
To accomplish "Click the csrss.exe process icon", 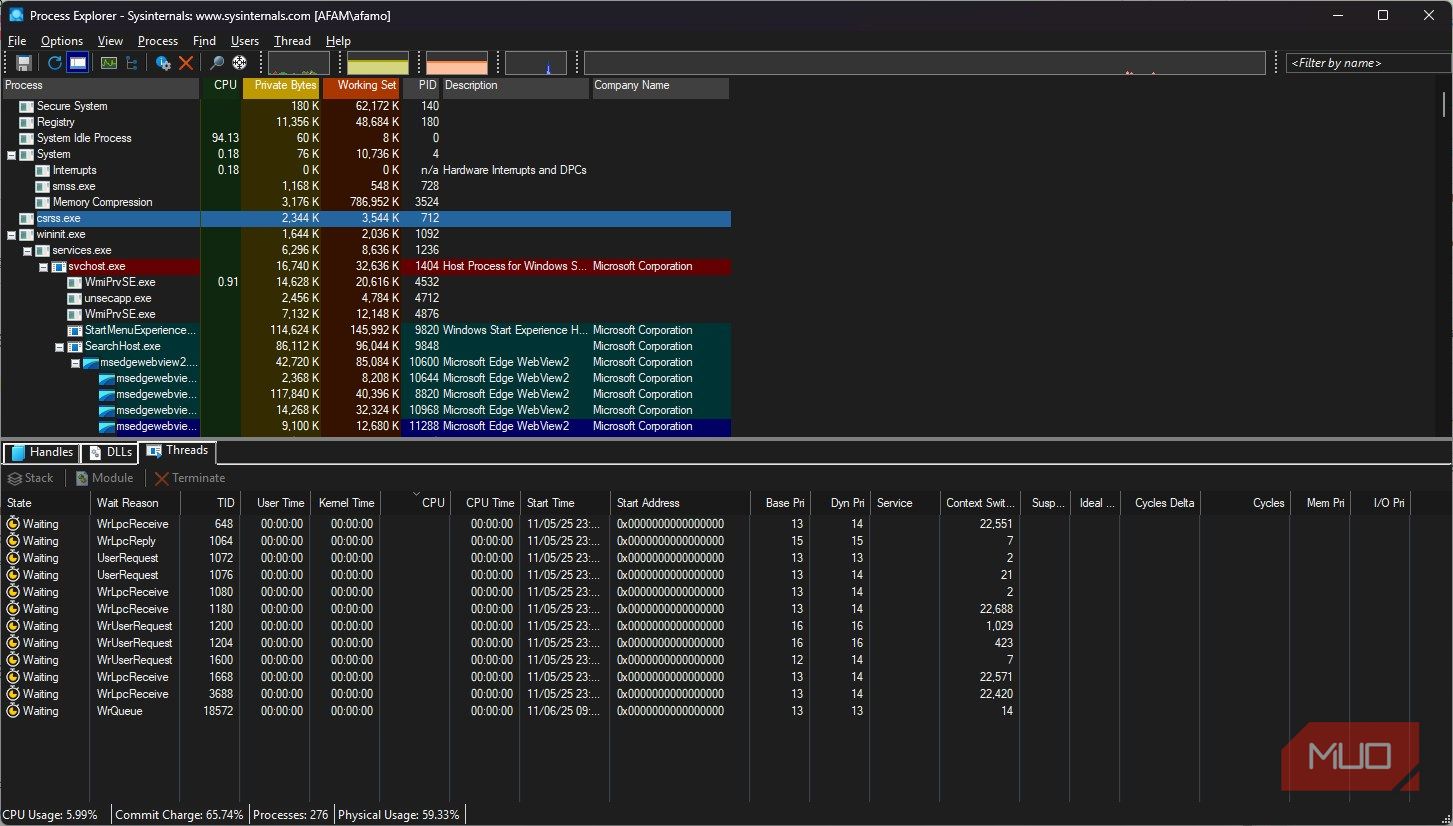I will point(27,218).
